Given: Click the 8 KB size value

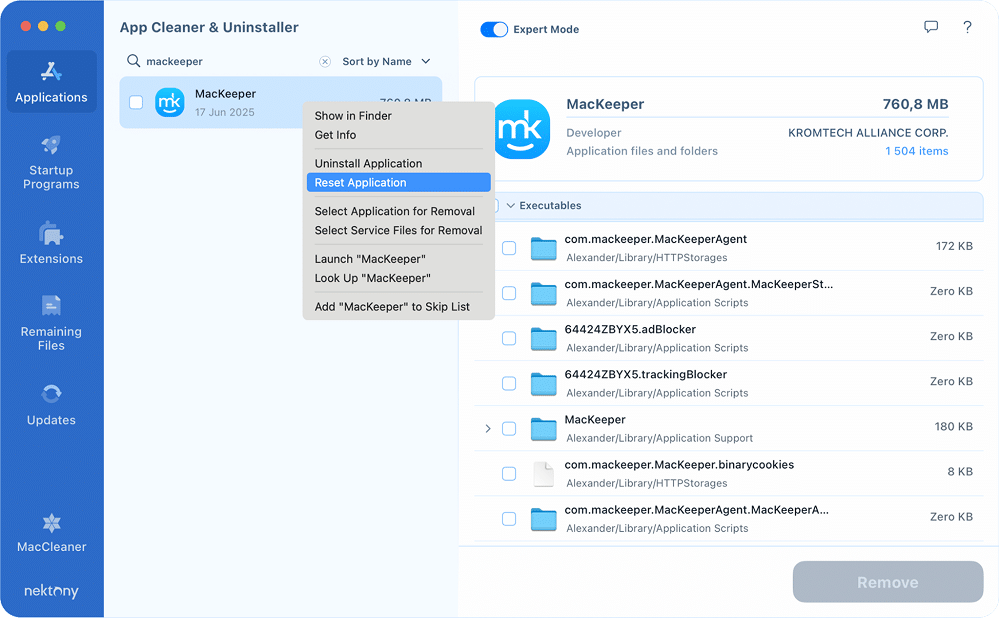Looking at the screenshot, I should pos(960,471).
